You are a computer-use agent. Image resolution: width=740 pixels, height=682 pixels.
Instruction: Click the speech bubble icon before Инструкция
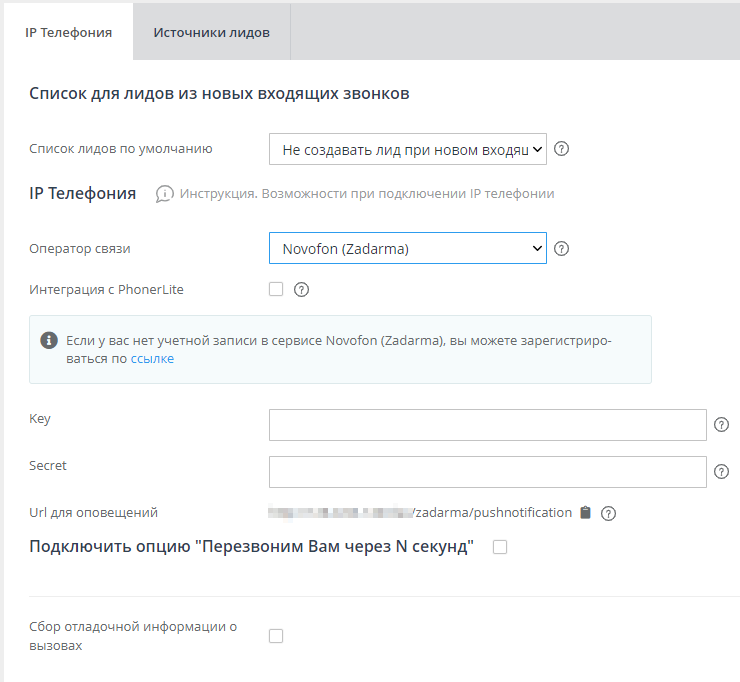pos(165,194)
